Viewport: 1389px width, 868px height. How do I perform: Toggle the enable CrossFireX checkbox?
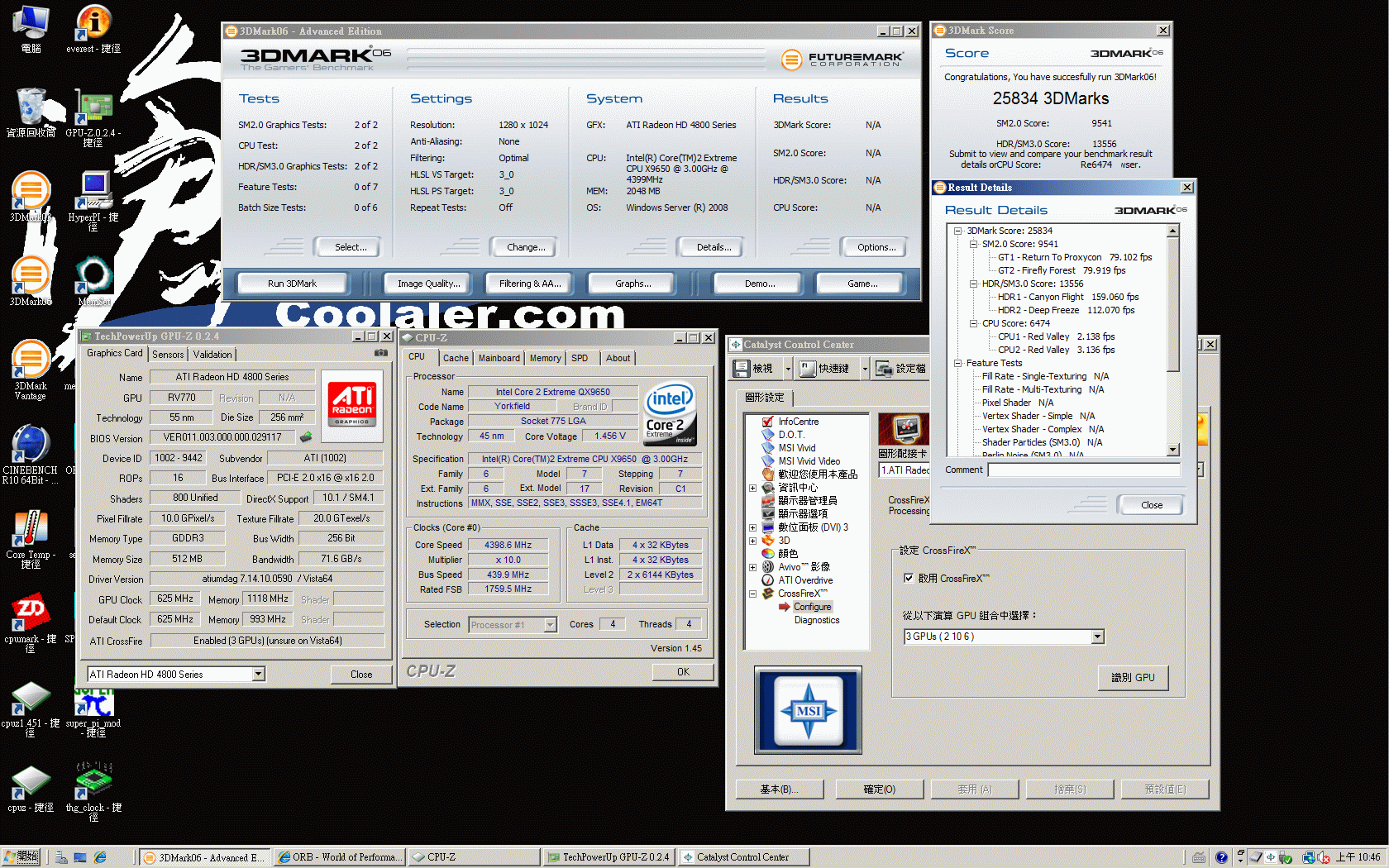tap(909, 578)
